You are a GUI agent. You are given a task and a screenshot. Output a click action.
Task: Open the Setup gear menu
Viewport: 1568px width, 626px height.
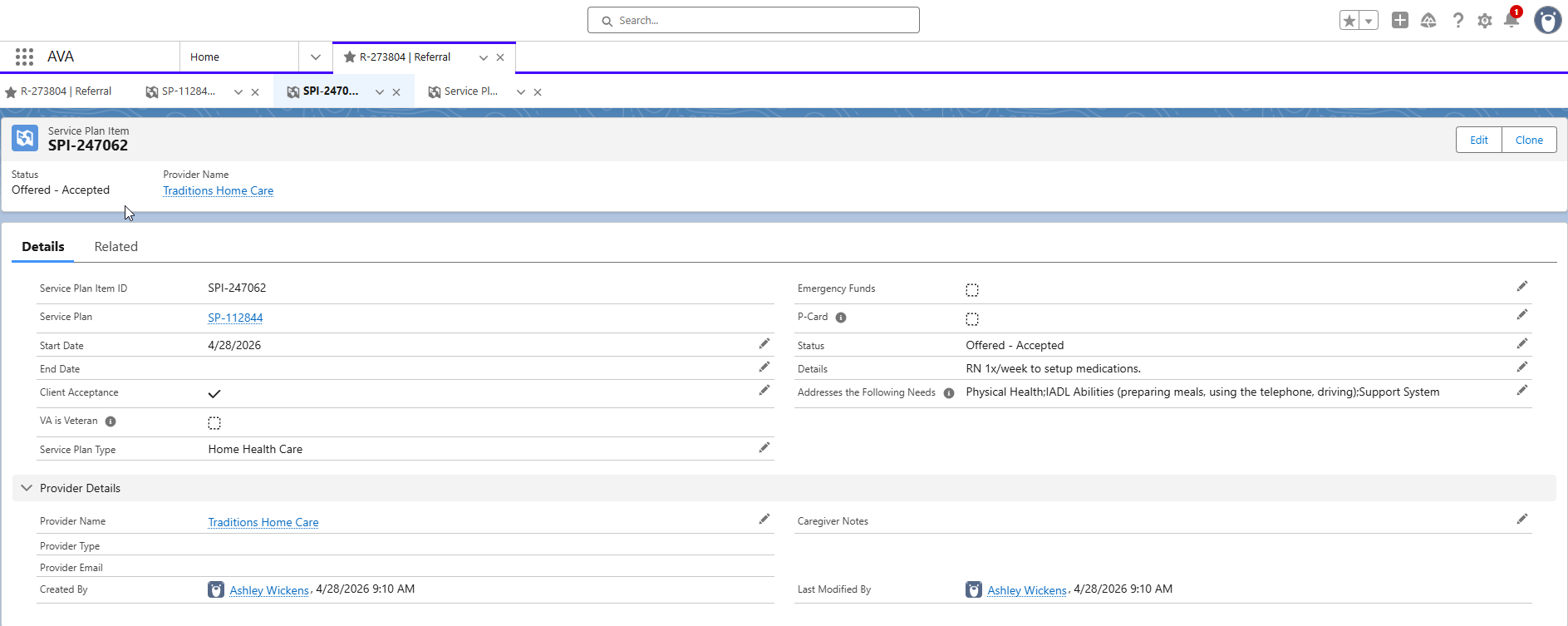click(x=1485, y=21)
